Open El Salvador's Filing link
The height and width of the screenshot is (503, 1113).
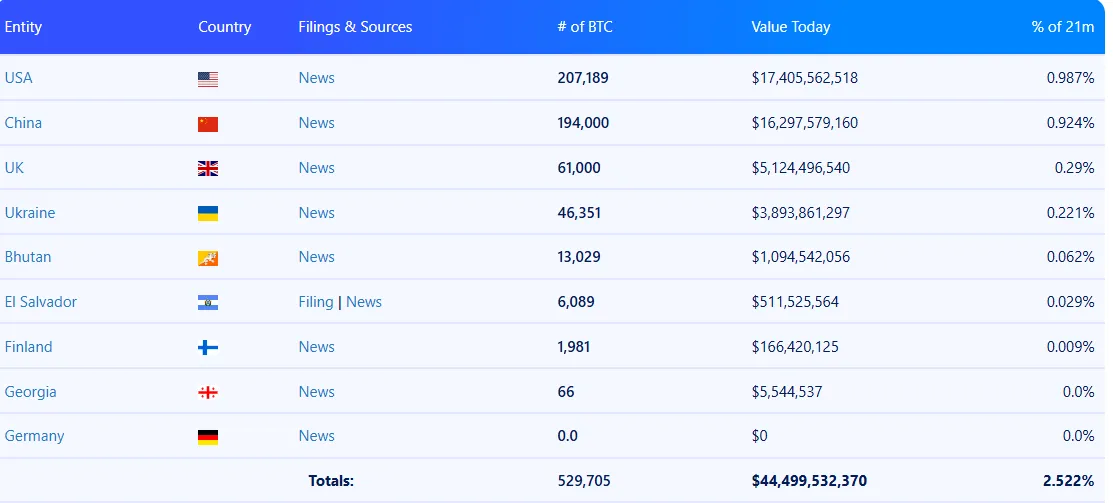(316, 302)
